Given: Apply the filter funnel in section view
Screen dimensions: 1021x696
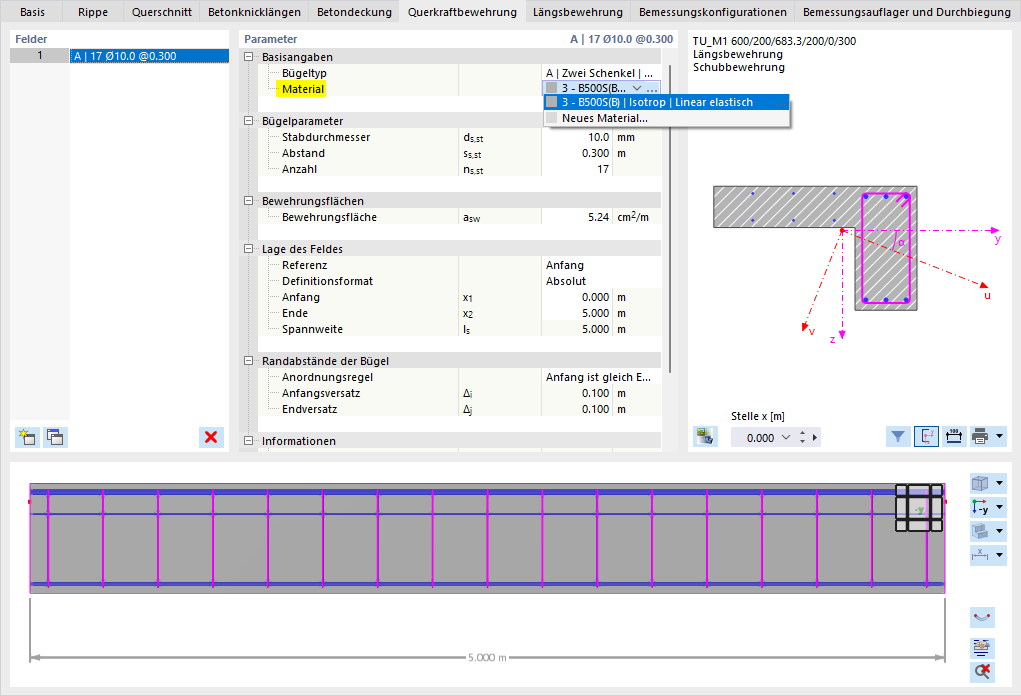Looking at the screenshot, I should coord(898,437).
